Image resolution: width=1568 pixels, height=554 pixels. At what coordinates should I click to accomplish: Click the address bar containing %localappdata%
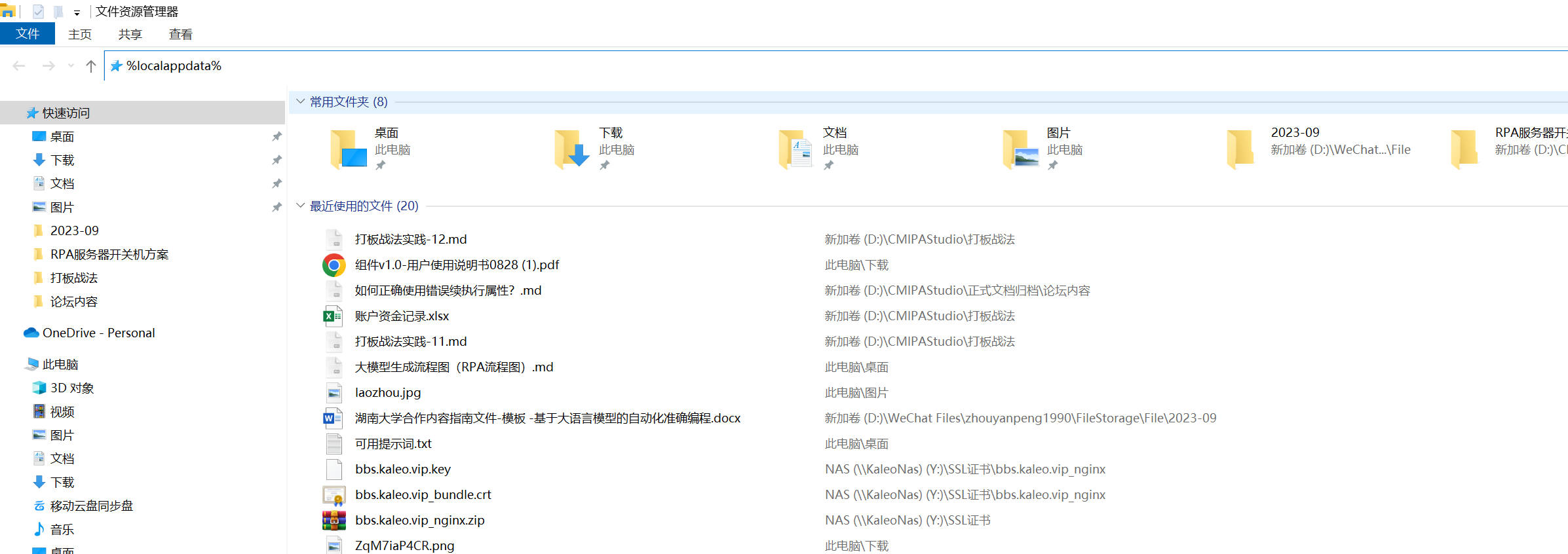coord(836,65)
